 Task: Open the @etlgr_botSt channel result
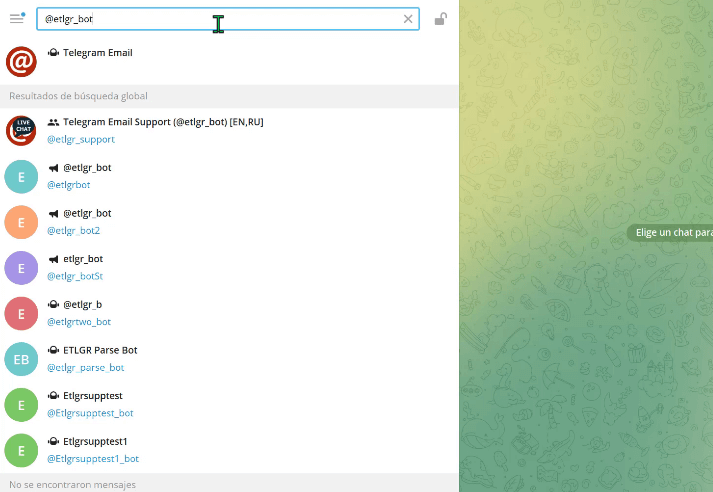click(x=229, y=267)
